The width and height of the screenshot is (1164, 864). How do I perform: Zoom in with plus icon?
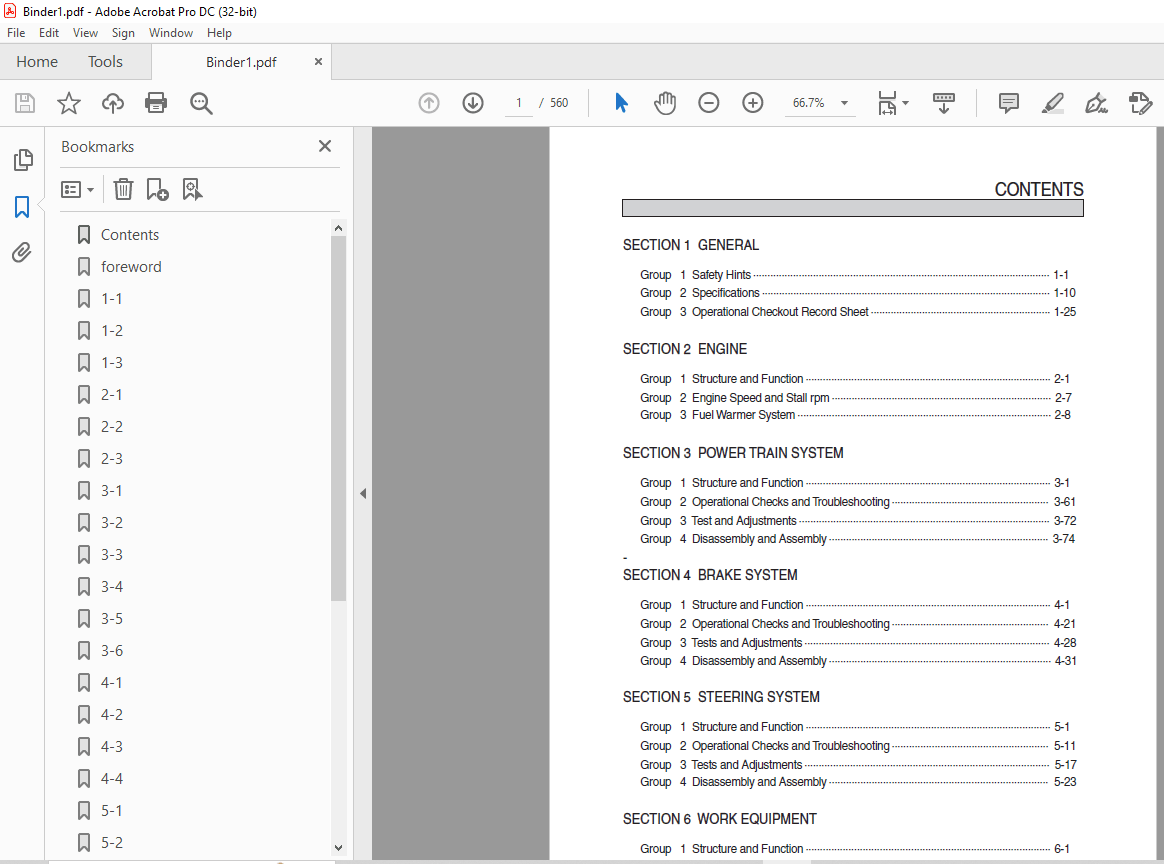click(x=753, y=102)
